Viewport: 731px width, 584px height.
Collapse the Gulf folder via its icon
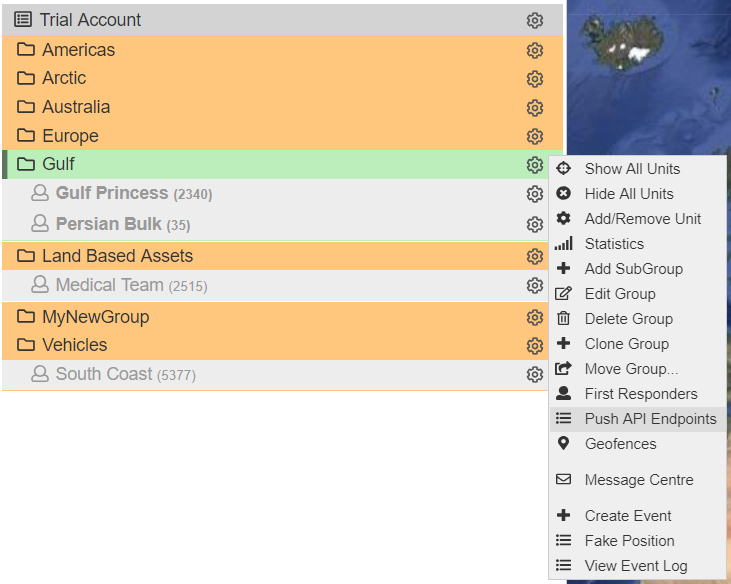point(26,164)
